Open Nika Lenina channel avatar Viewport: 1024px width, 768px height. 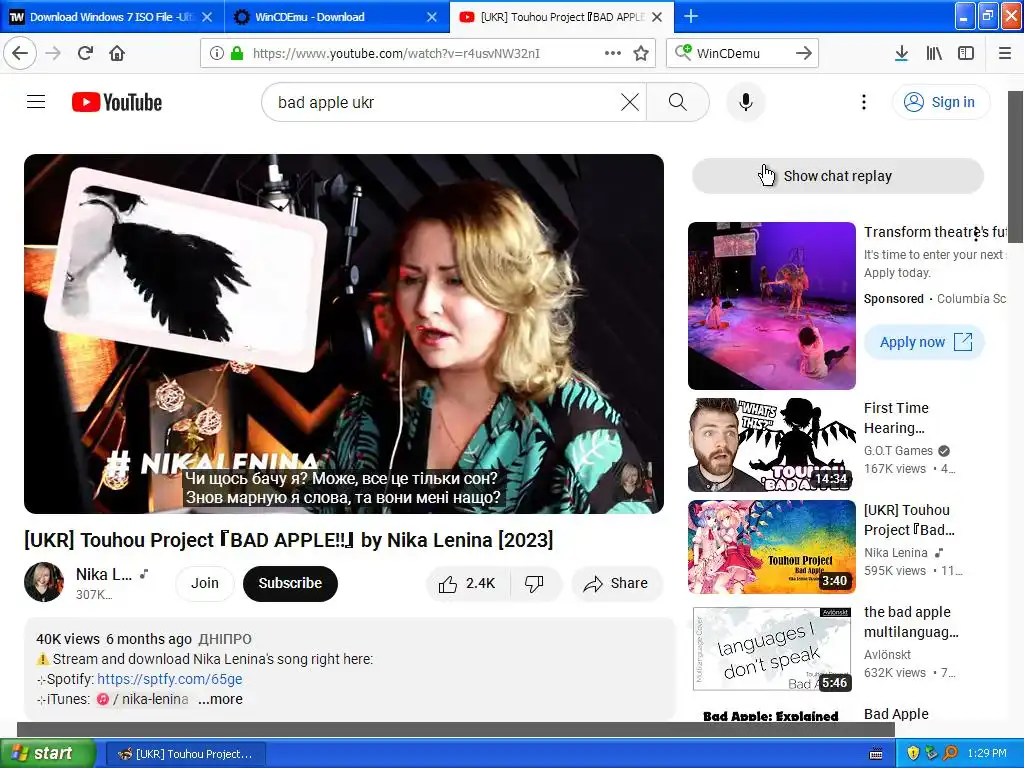click(44, 582)
